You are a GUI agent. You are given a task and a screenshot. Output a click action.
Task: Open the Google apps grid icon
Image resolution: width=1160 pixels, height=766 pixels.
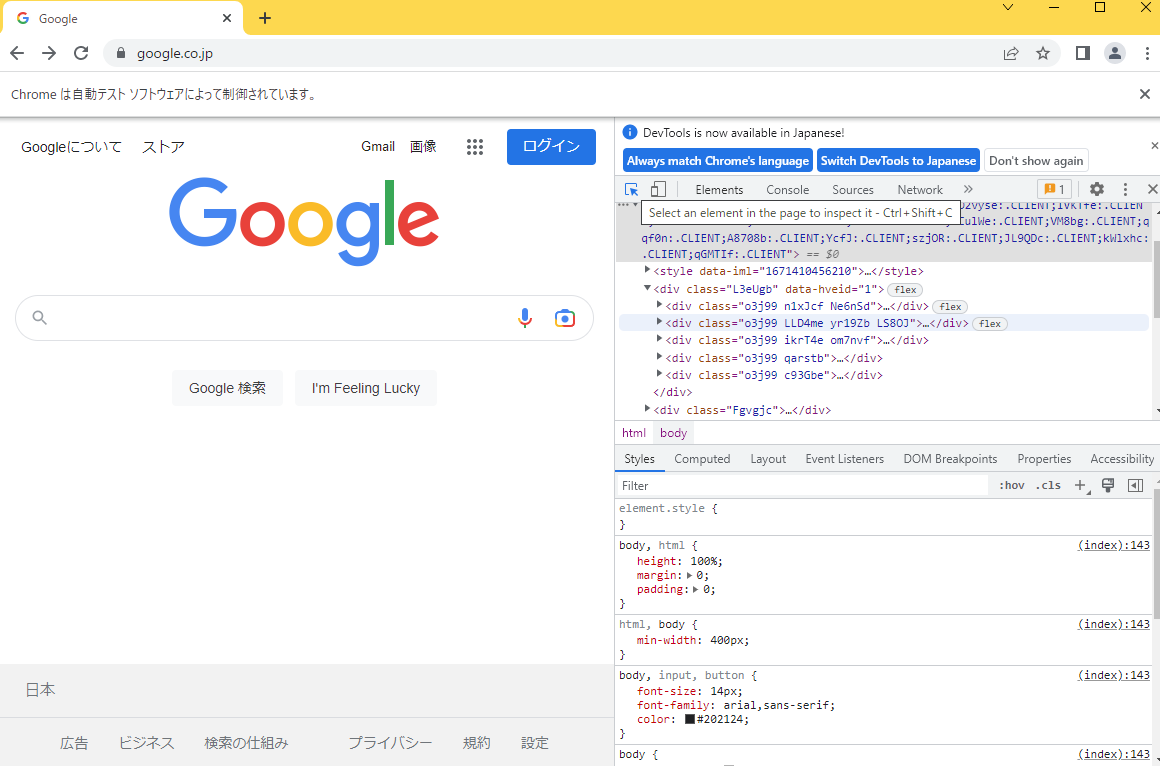(x=475, y=146)
